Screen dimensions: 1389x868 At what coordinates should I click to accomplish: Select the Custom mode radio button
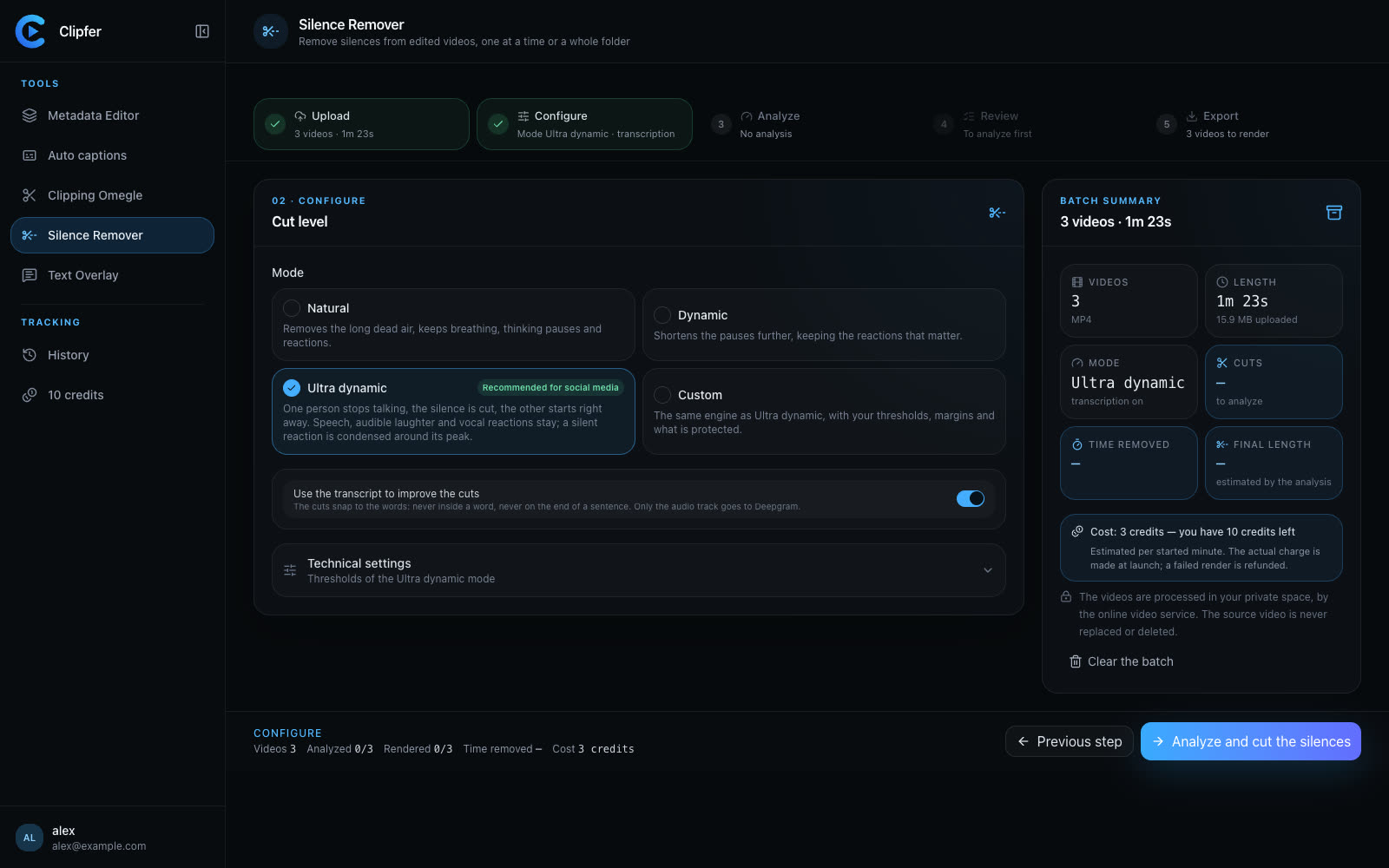click(x=662, y=395)
